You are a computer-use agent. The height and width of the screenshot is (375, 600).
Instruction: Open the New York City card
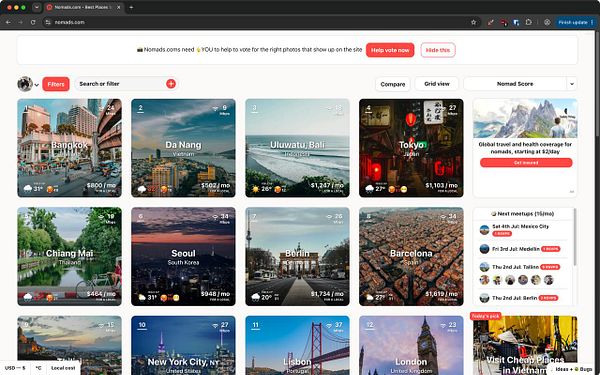tap(183, 345)
